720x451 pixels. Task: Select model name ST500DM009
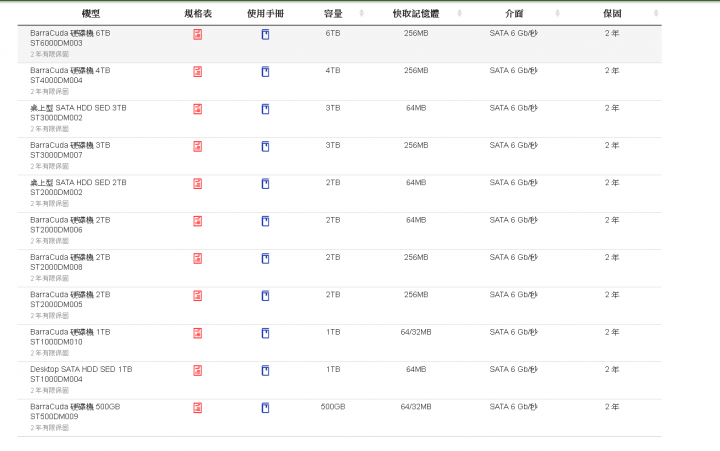click(54, 417)
